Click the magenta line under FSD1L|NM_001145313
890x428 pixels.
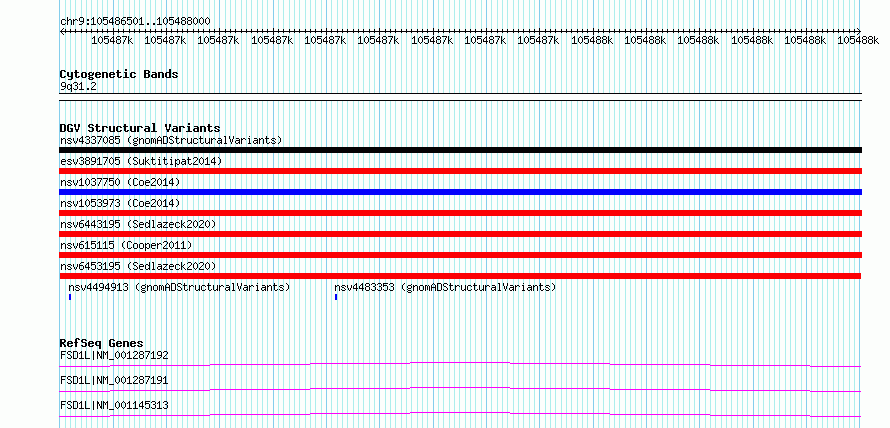tap(460, 414)
